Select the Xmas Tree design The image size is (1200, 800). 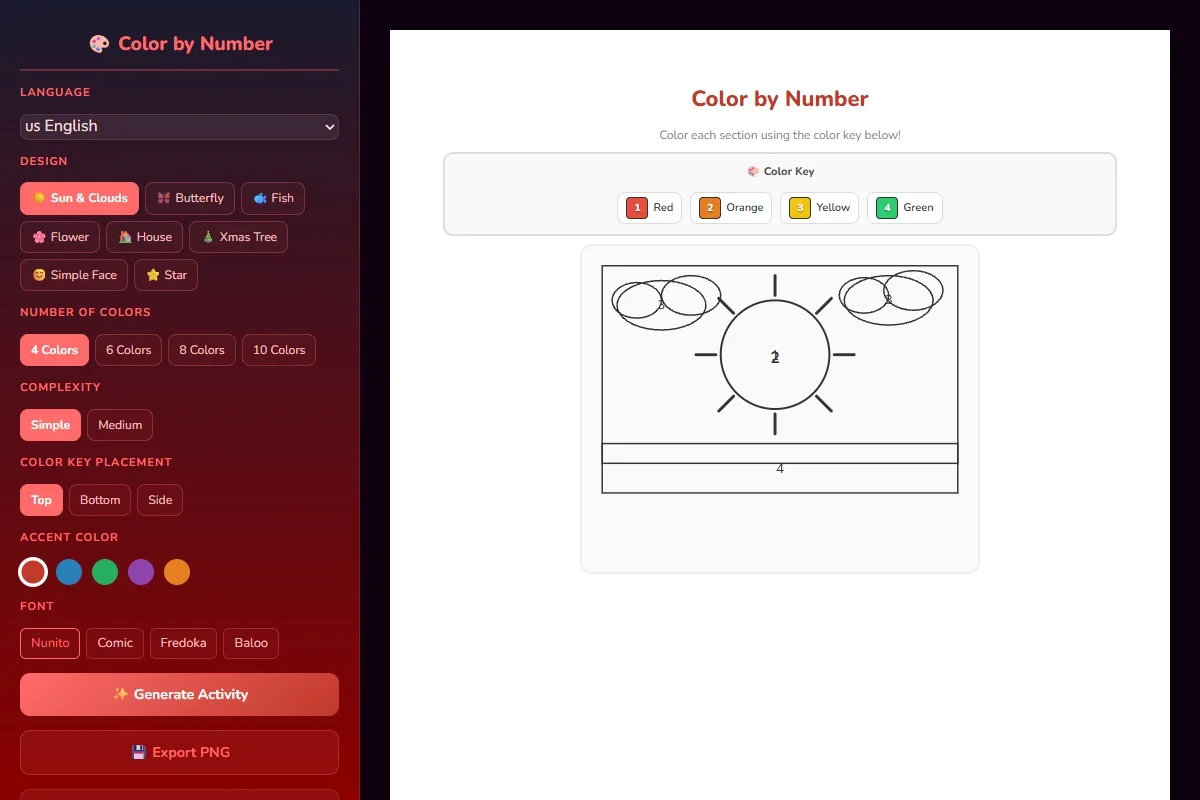pos(239,237)
